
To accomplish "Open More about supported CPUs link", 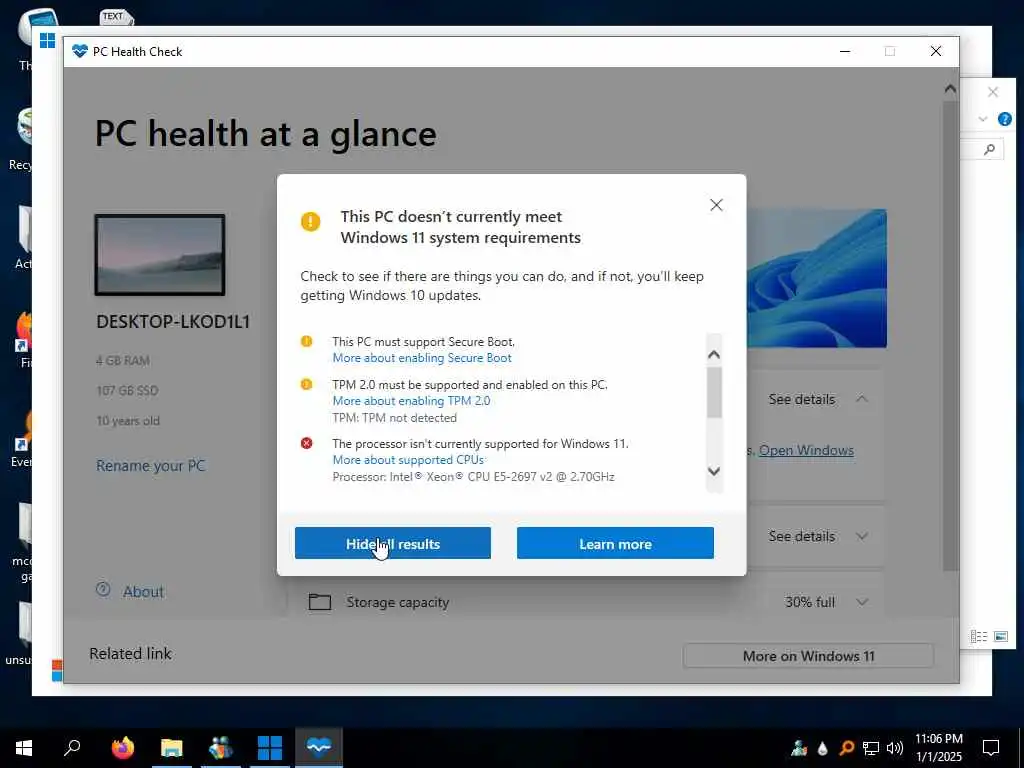I will [408, 460].
